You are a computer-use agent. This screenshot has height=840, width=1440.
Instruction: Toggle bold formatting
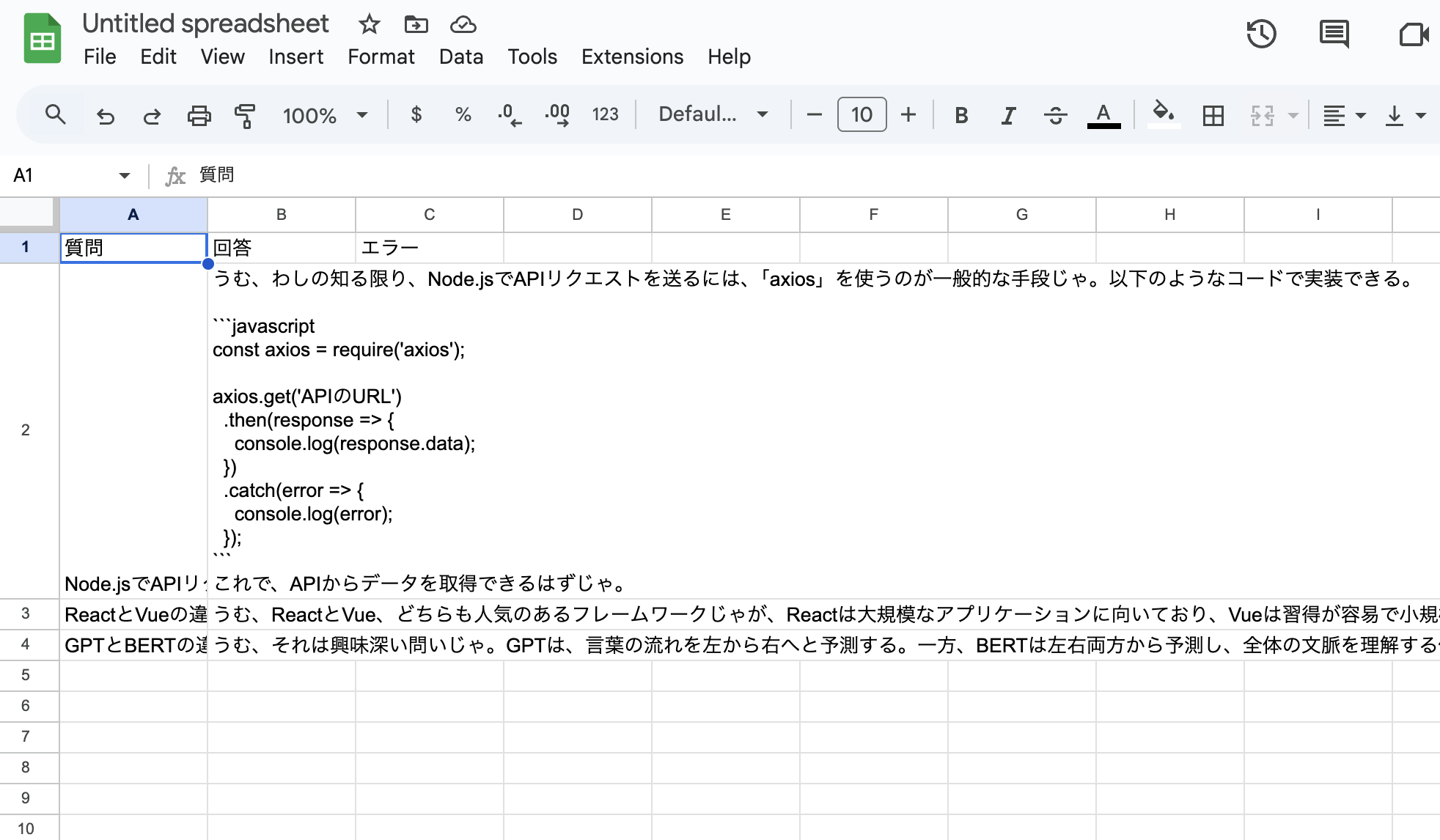(x=961, y=115)
